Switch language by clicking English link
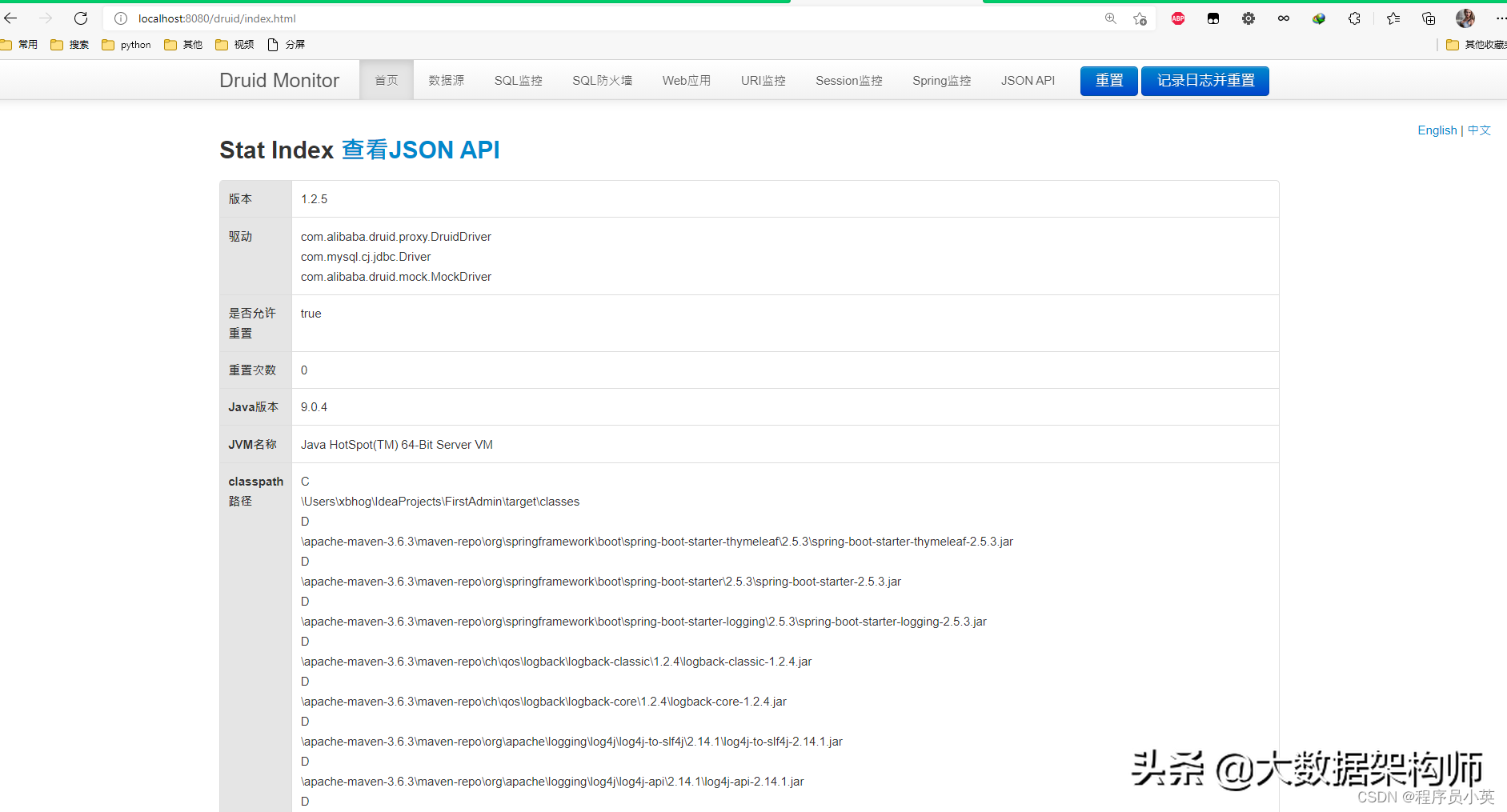 pyautogui.click(x=1437, y=130)
